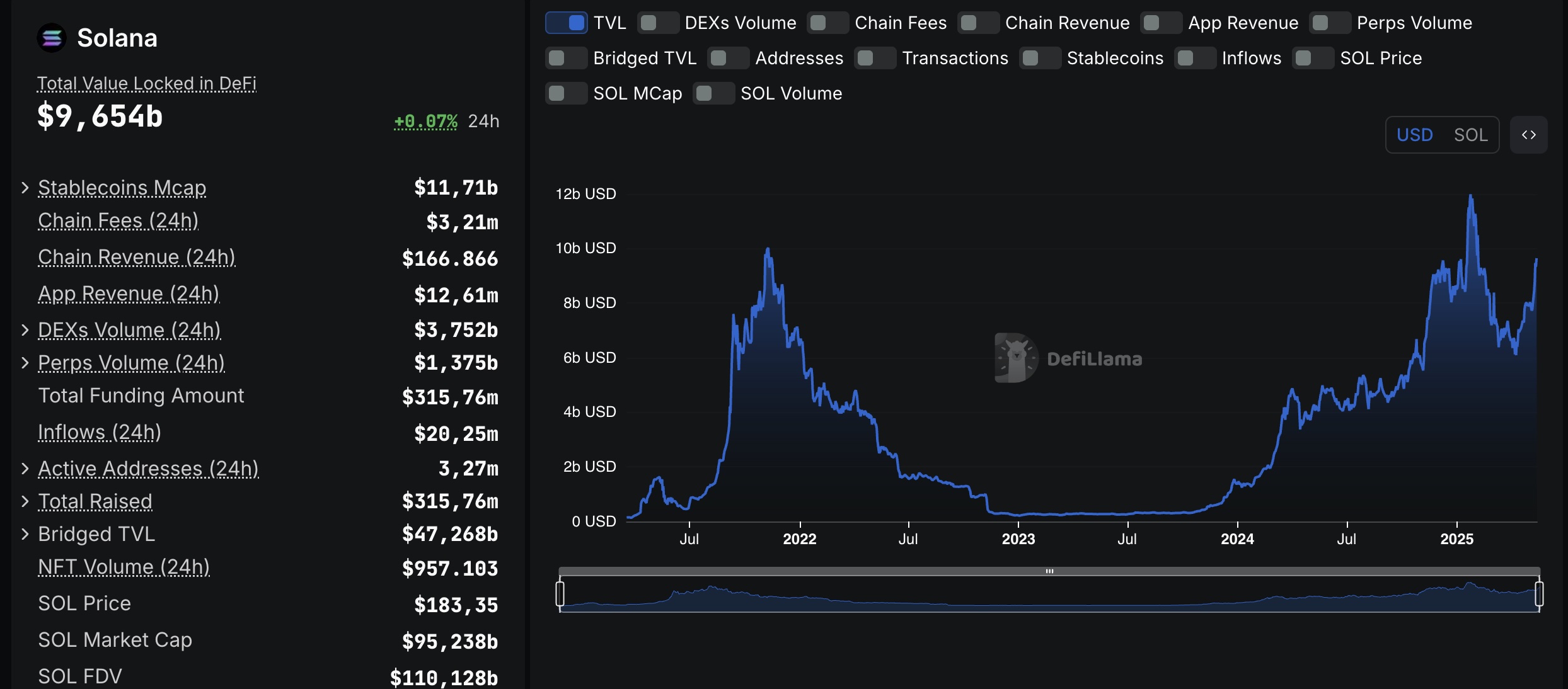Switch on the Perps Volume toggle
The height and width of the screenshot is (689, 1568).
coord(1330,23)
